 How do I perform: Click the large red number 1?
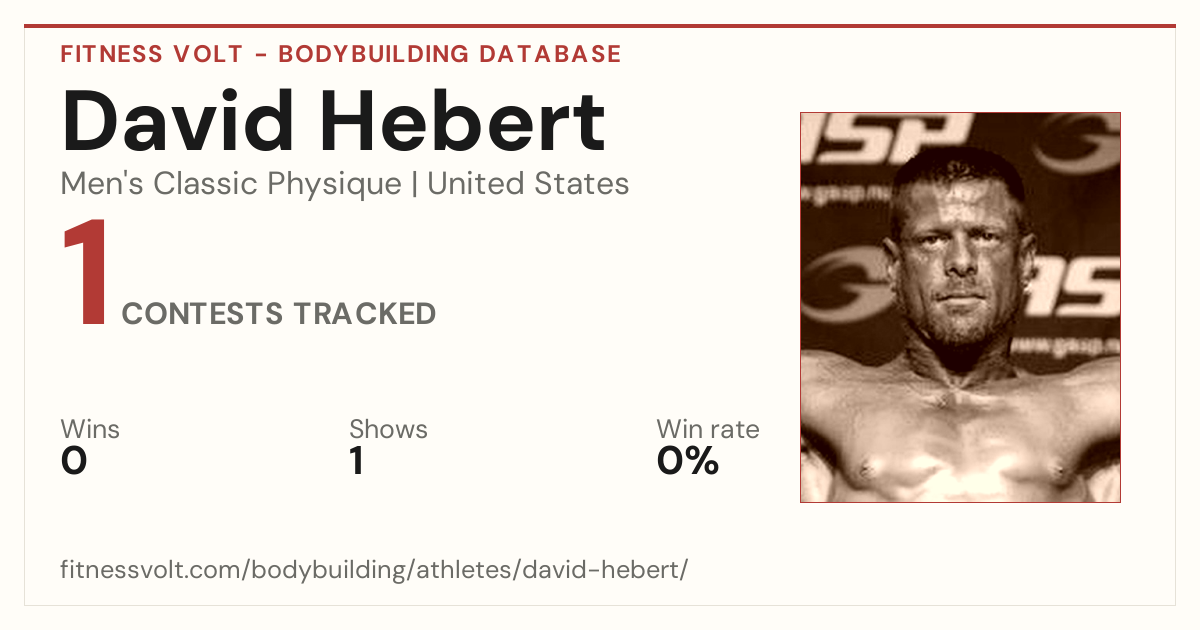click(86, 274)
